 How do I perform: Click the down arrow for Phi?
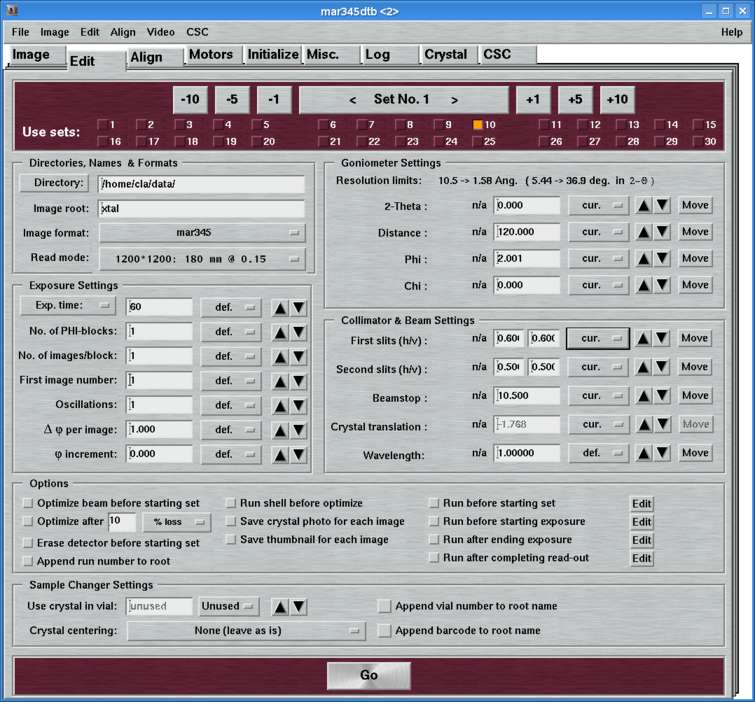tap(662, 258)
